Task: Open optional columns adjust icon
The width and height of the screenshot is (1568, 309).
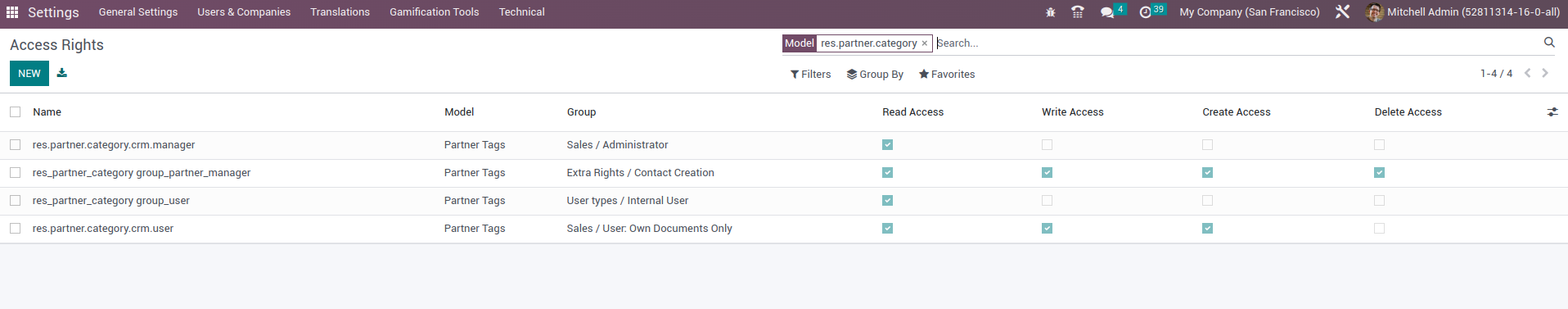Action: tap(1552, 112)
